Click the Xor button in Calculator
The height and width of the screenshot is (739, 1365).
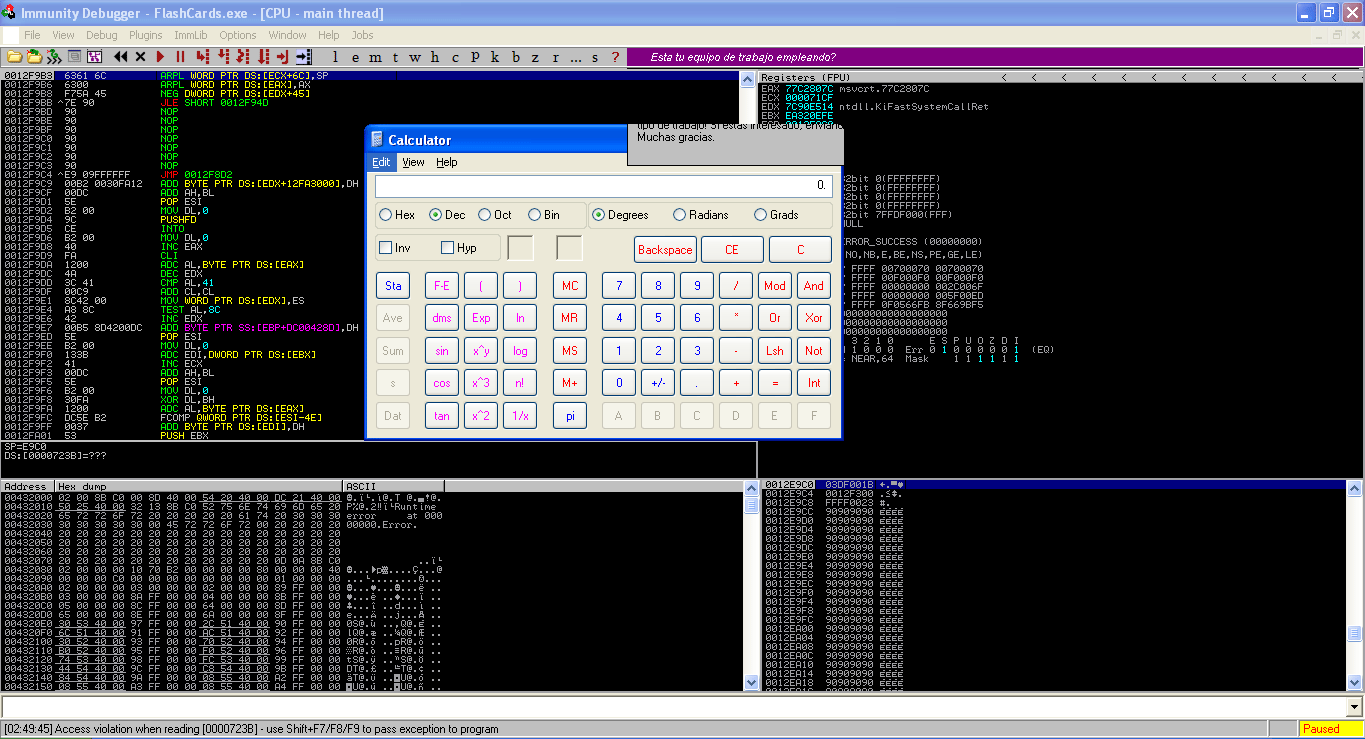point(814,318)
